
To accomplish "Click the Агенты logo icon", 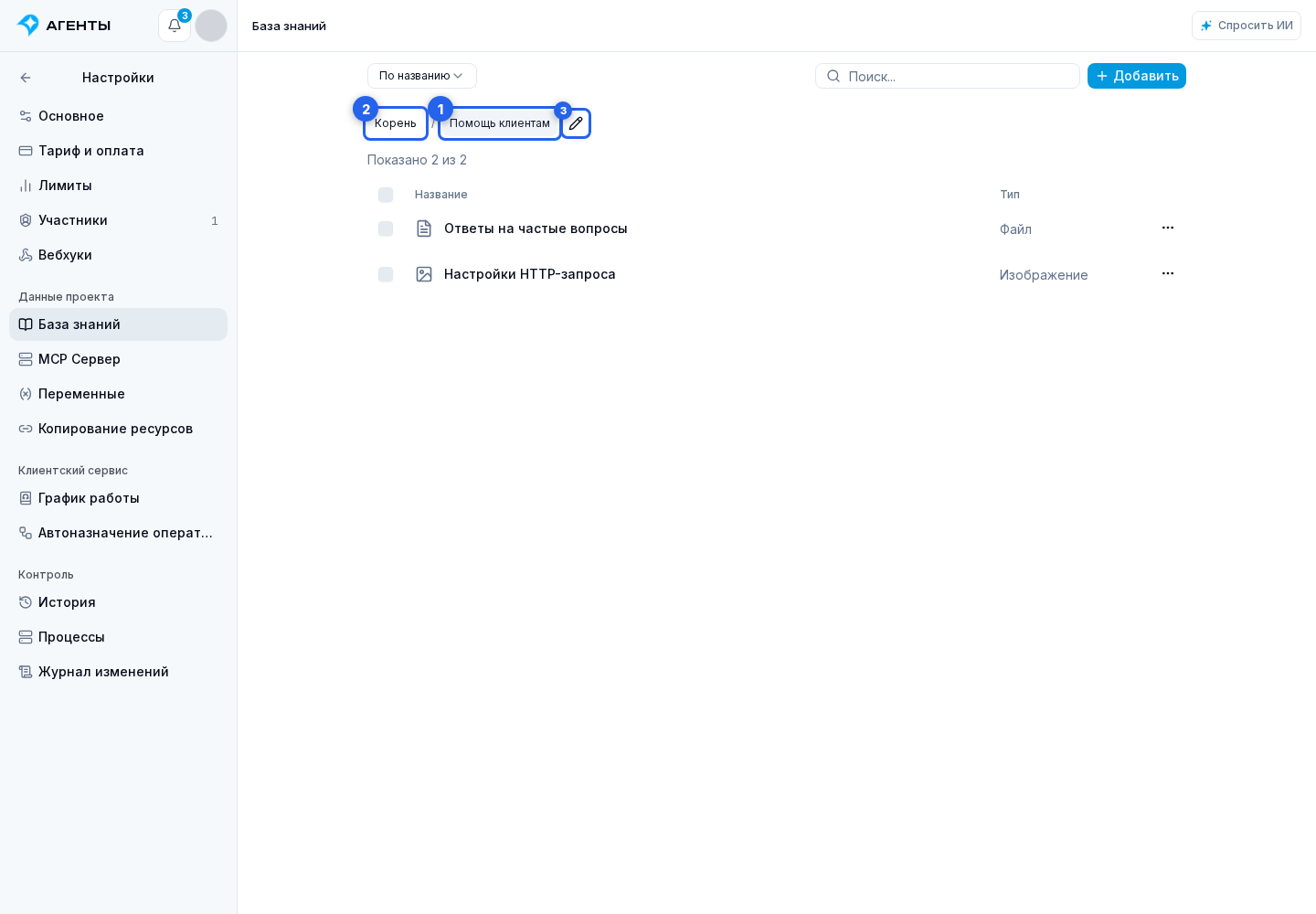I will [x=28, y=26].
